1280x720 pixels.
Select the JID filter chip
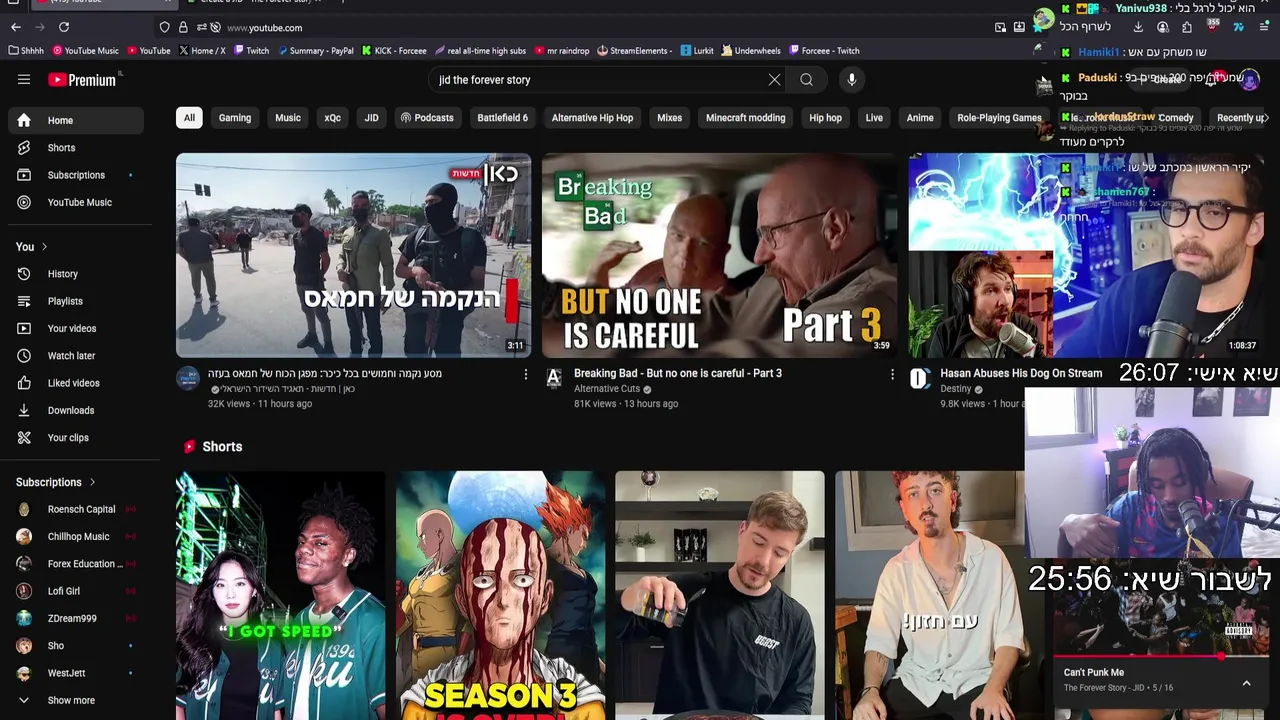coord(372,118)
